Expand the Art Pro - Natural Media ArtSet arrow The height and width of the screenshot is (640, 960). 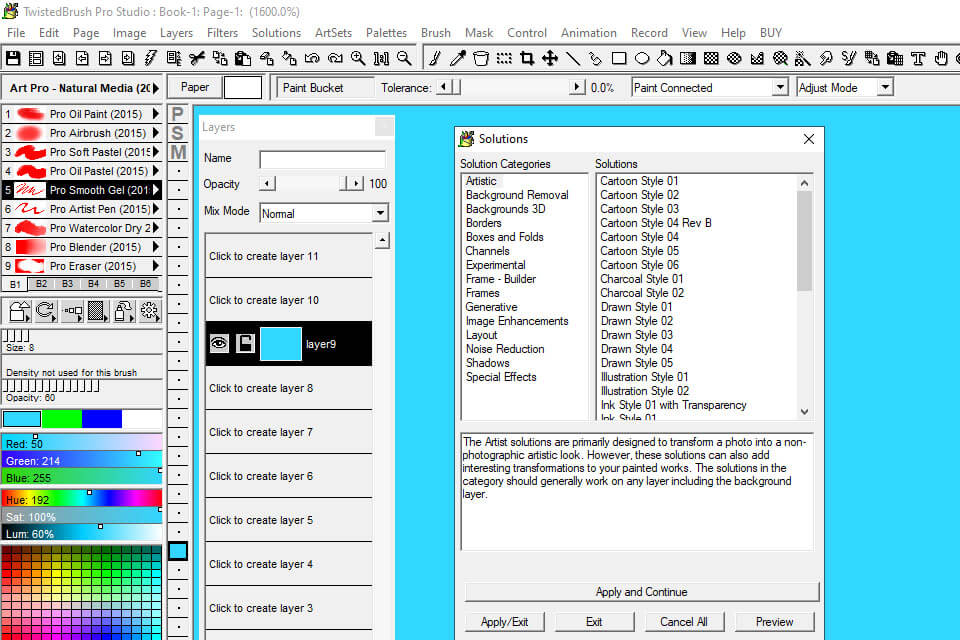tap(156, 88)
